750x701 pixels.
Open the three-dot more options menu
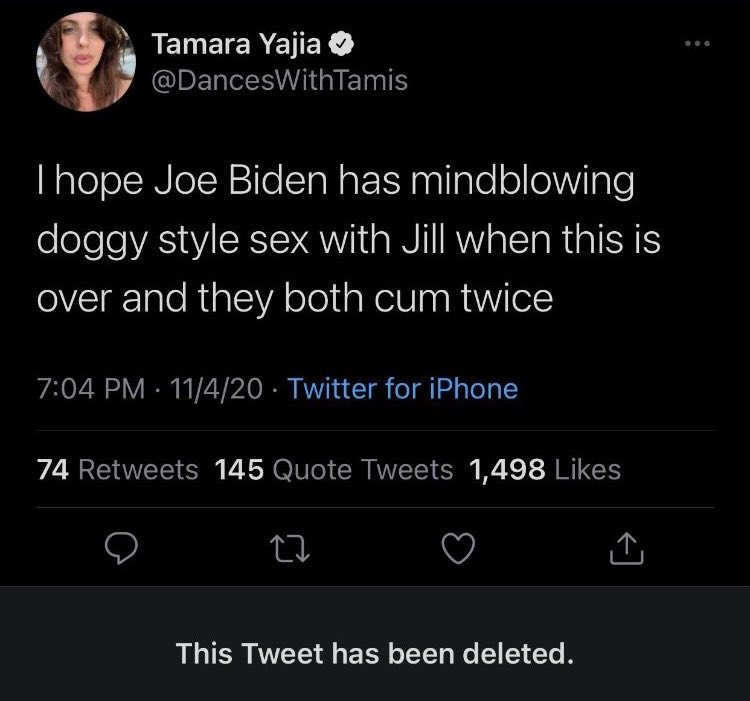(698, 46)
